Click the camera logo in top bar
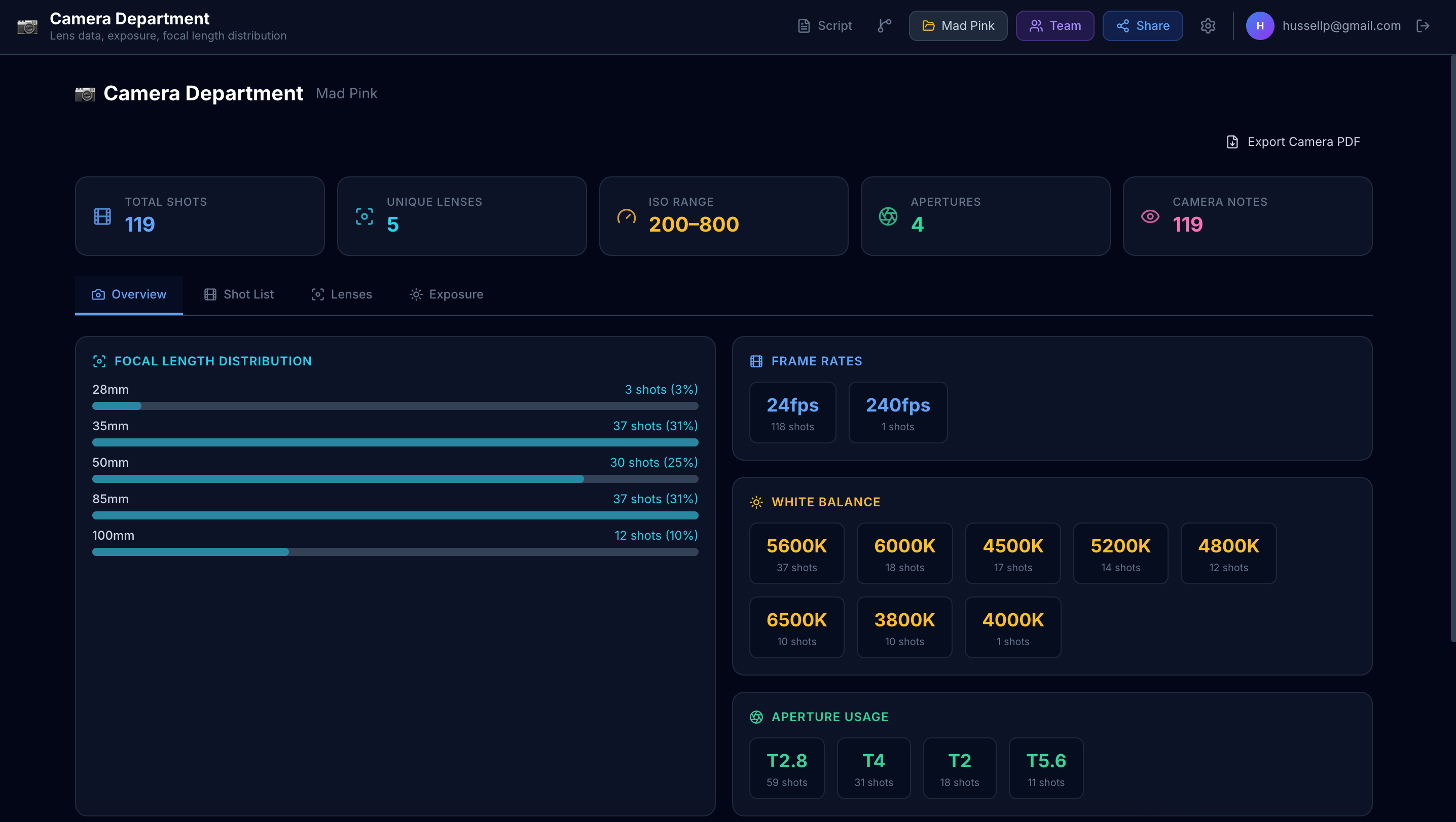 [27, 26]
